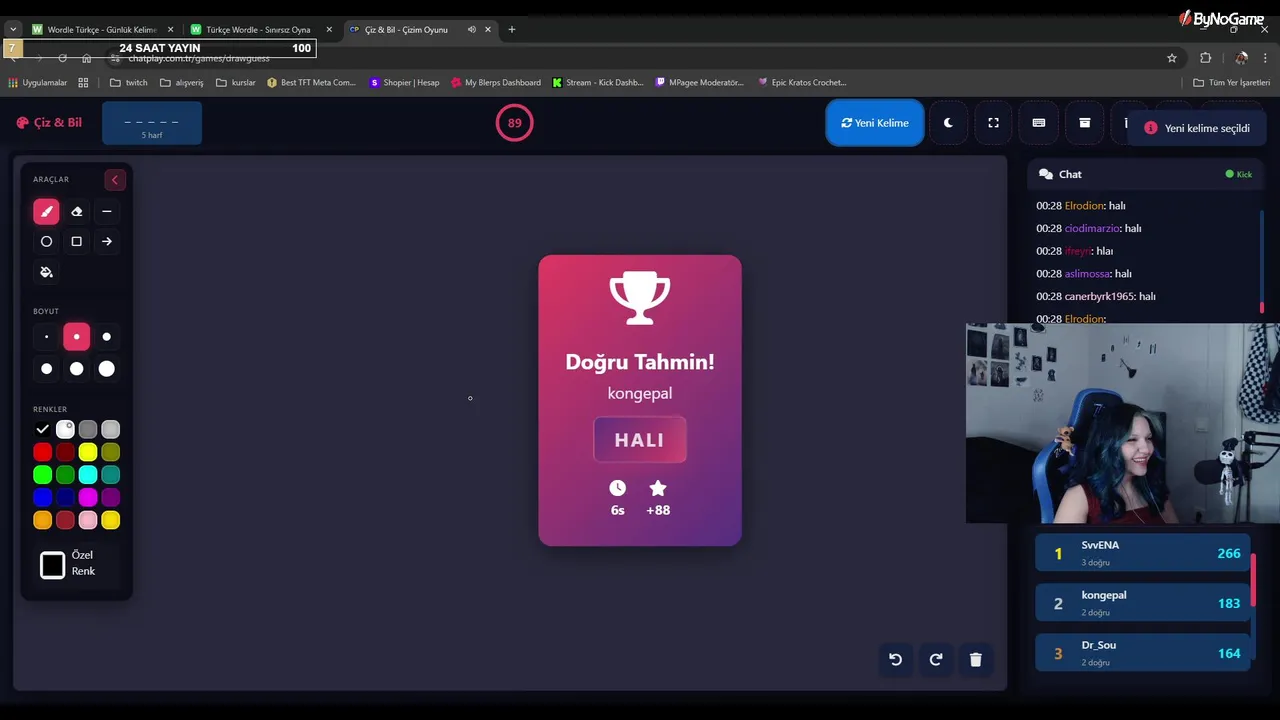This screenshot has width=1280, height=720.
Task: Undo the last drawing stroke
Action: 896,659
